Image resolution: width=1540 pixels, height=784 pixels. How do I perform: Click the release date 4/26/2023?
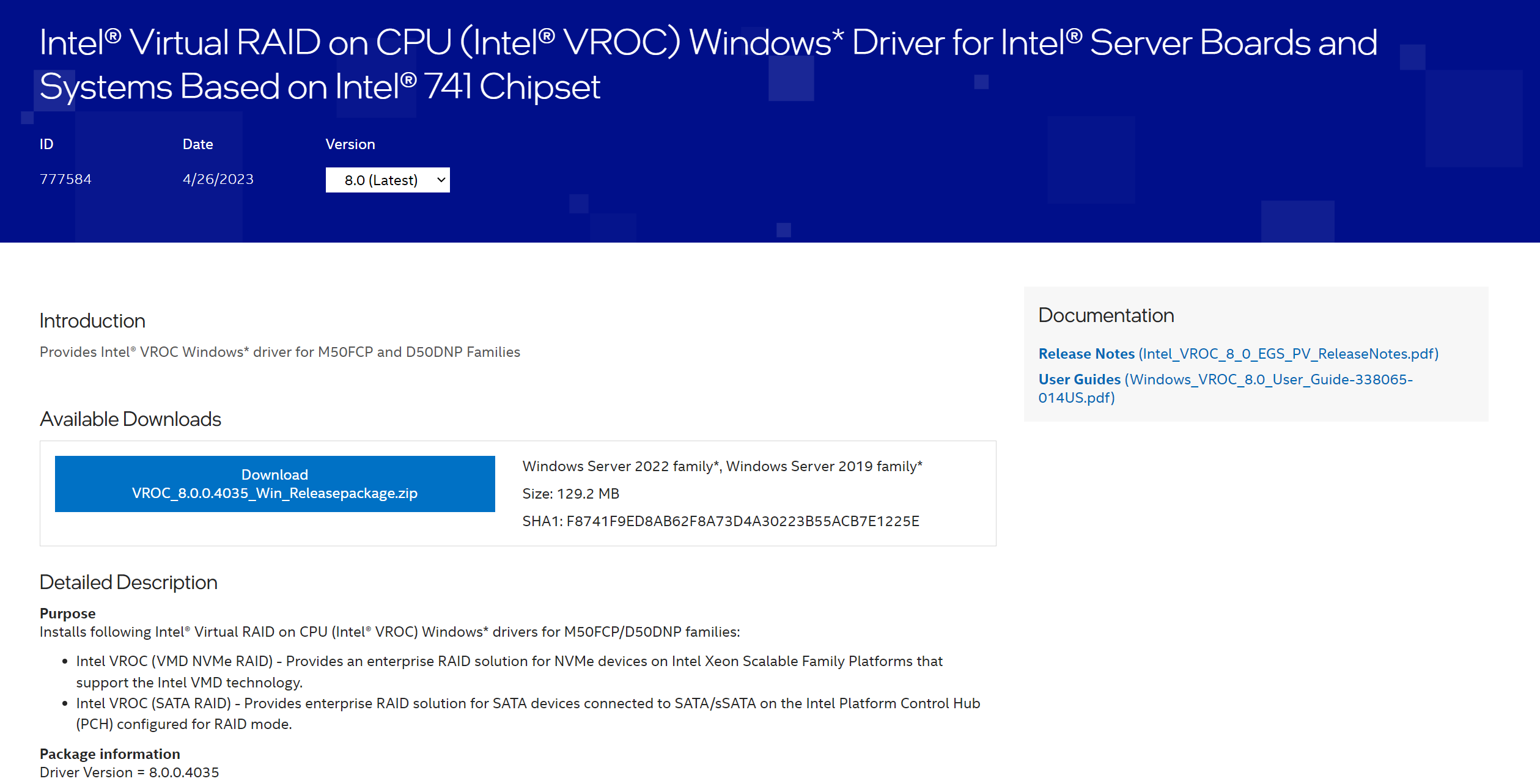[218, 179]
